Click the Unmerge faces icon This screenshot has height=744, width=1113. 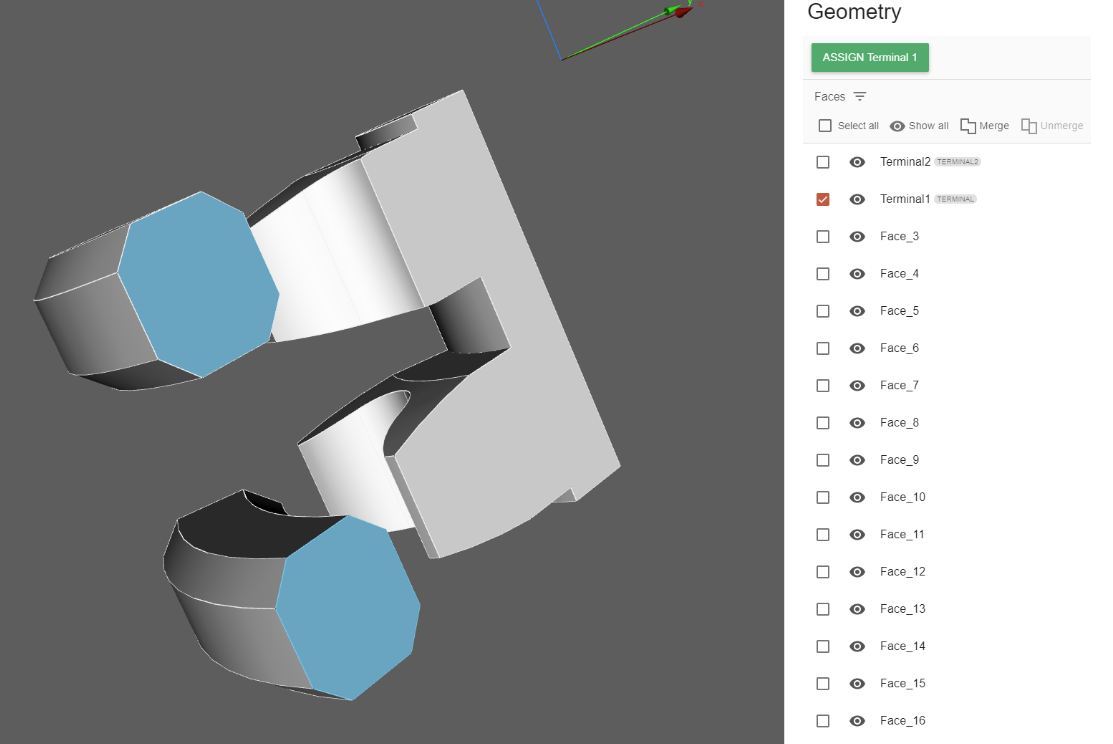(1029, 126)
